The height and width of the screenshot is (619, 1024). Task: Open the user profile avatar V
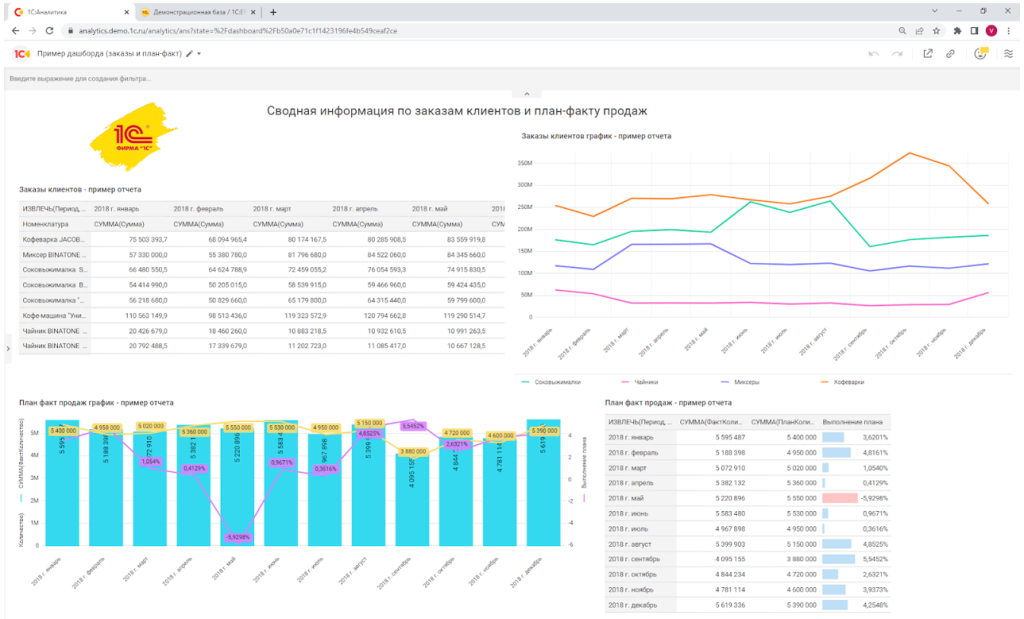[x=991, y=31]
